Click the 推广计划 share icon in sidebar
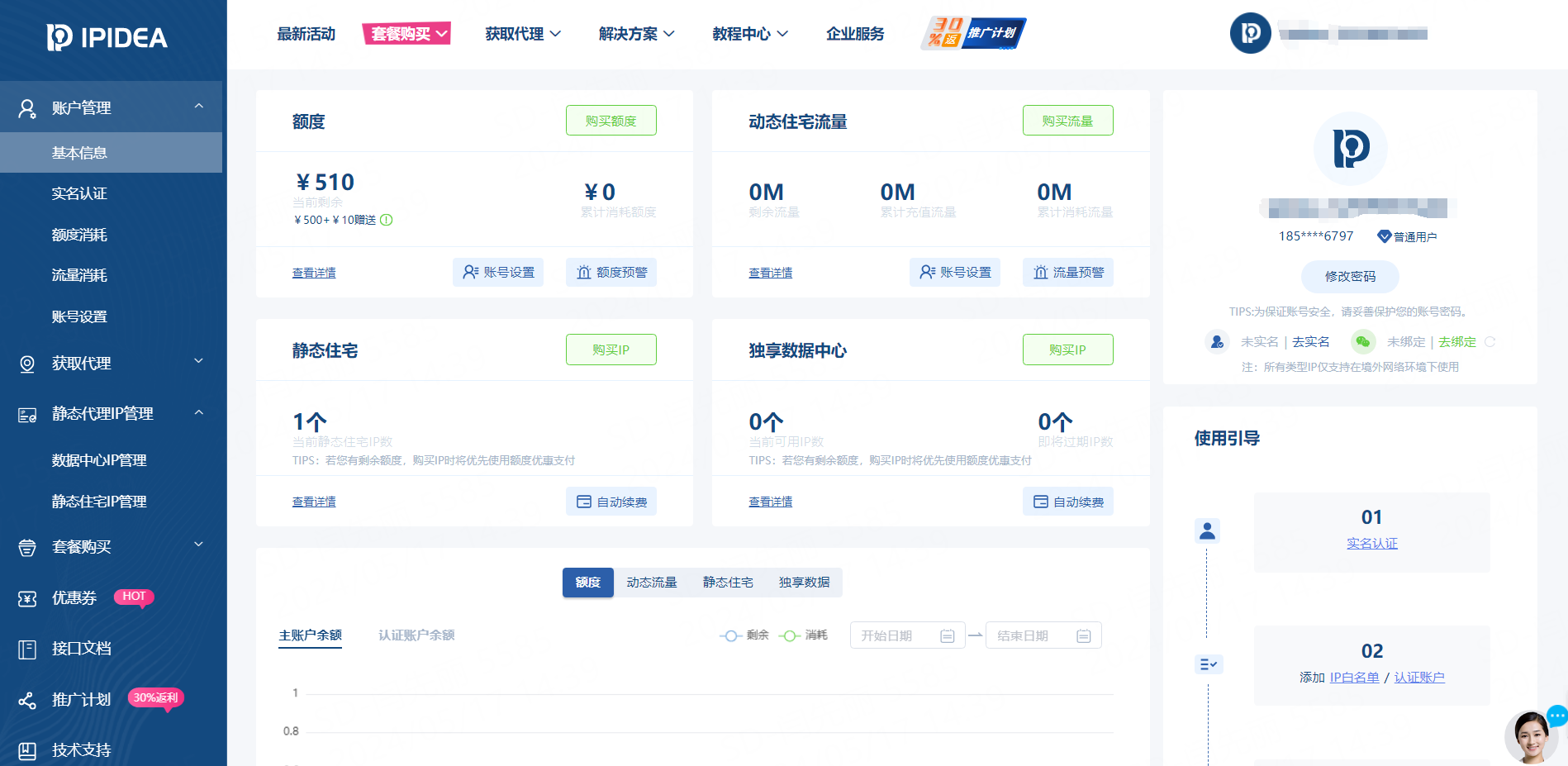 tap(27, 699)
